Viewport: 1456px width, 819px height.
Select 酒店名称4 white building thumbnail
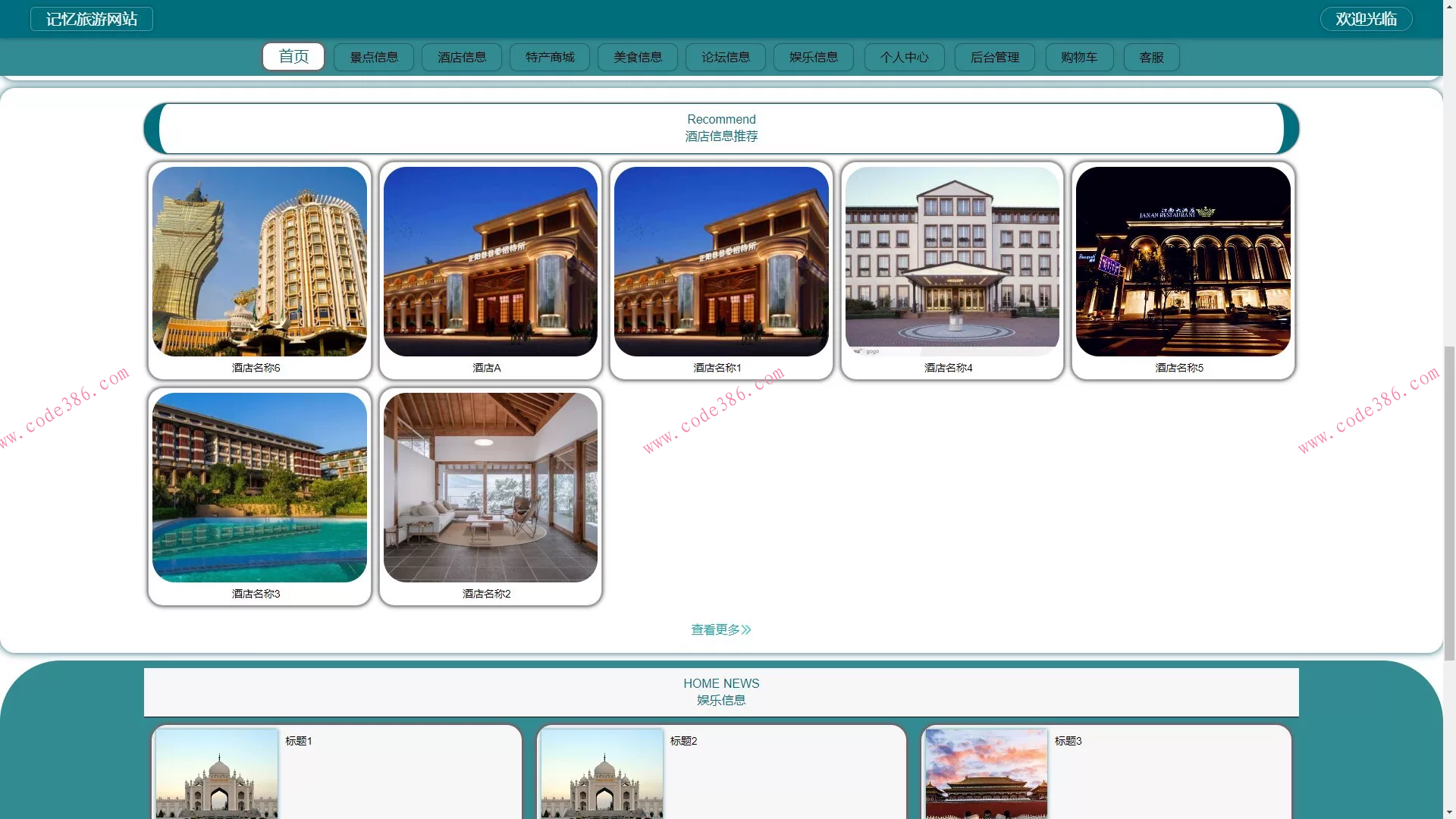click(x=952, y=262)
